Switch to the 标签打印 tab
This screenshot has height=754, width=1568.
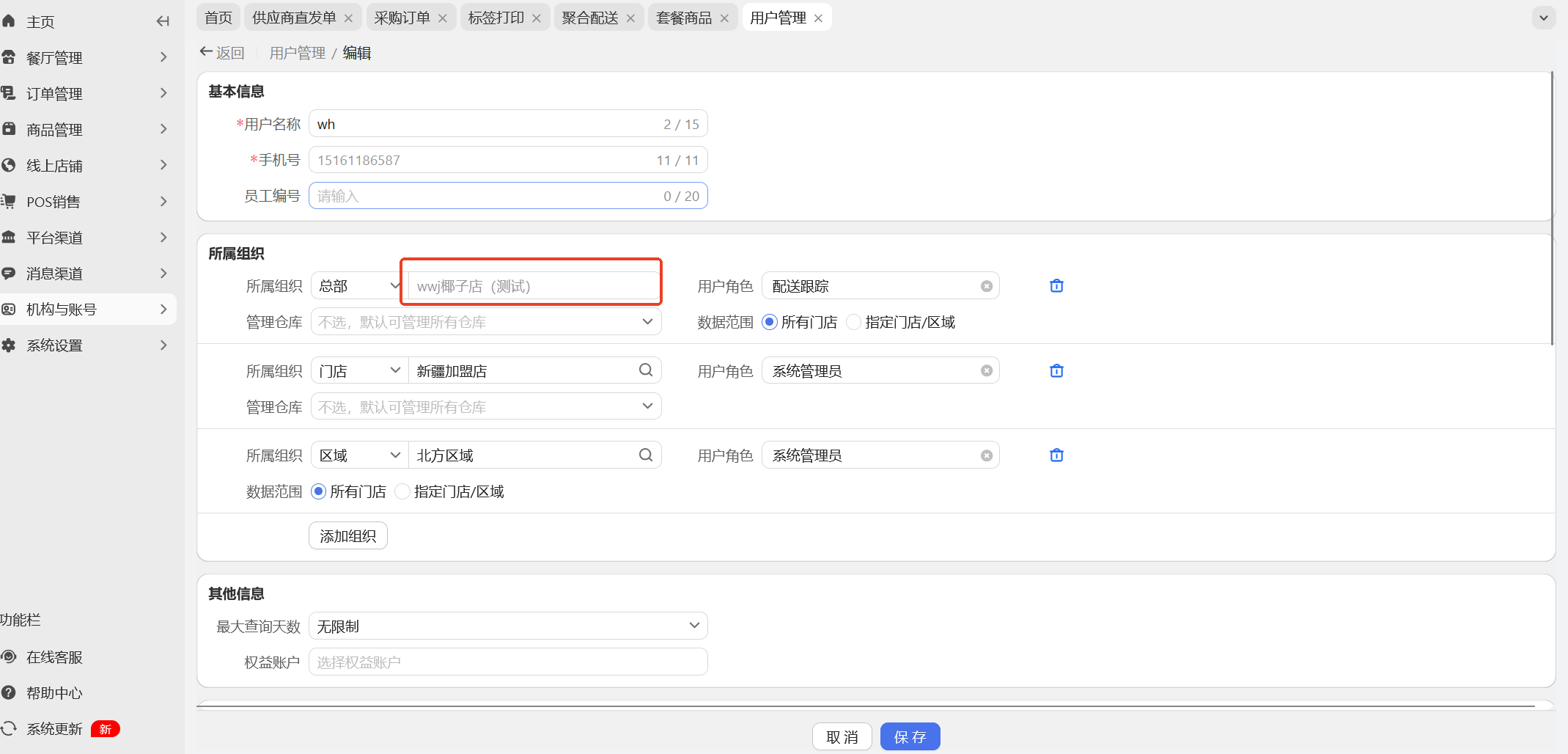coord(496,18)
